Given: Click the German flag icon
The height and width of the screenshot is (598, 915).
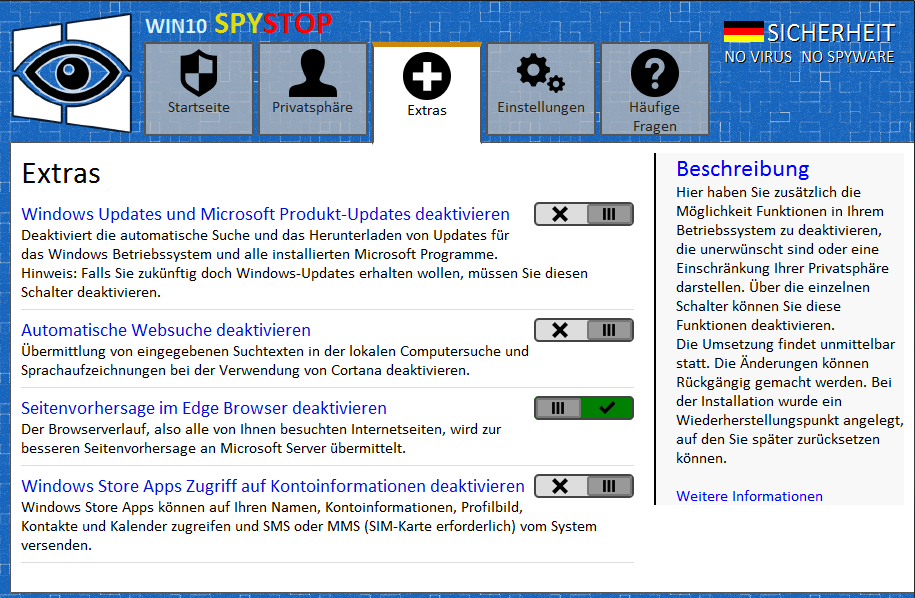Looking at the screenshot, I should [743, 32].
